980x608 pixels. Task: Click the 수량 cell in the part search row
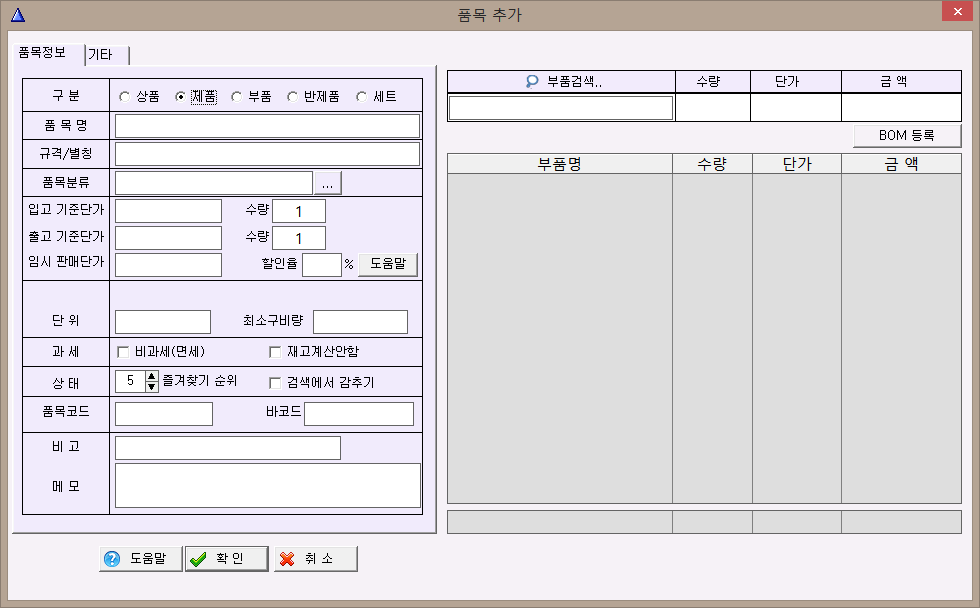(x=712, y=107)
